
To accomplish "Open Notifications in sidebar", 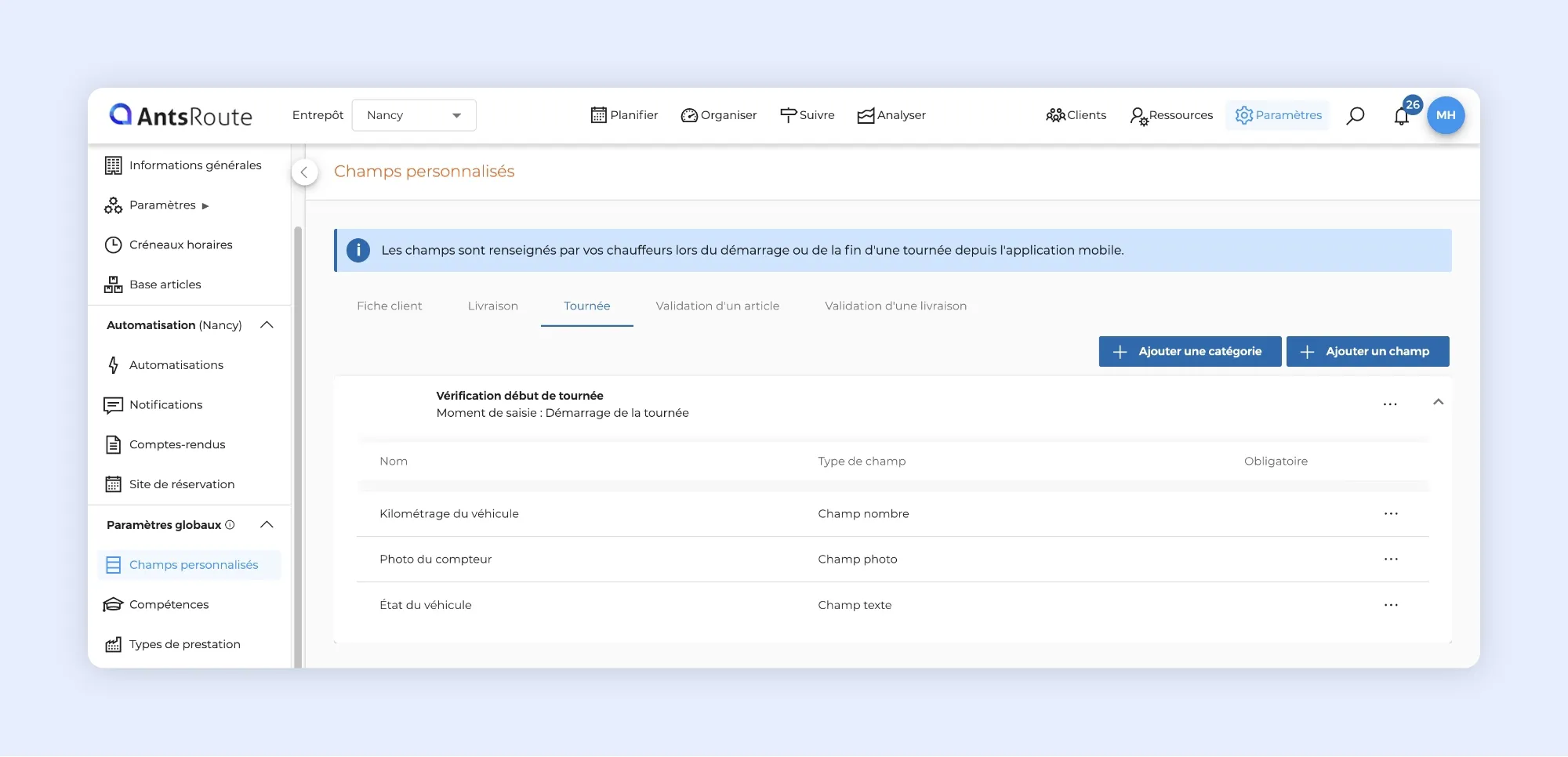I will (154, 405).
